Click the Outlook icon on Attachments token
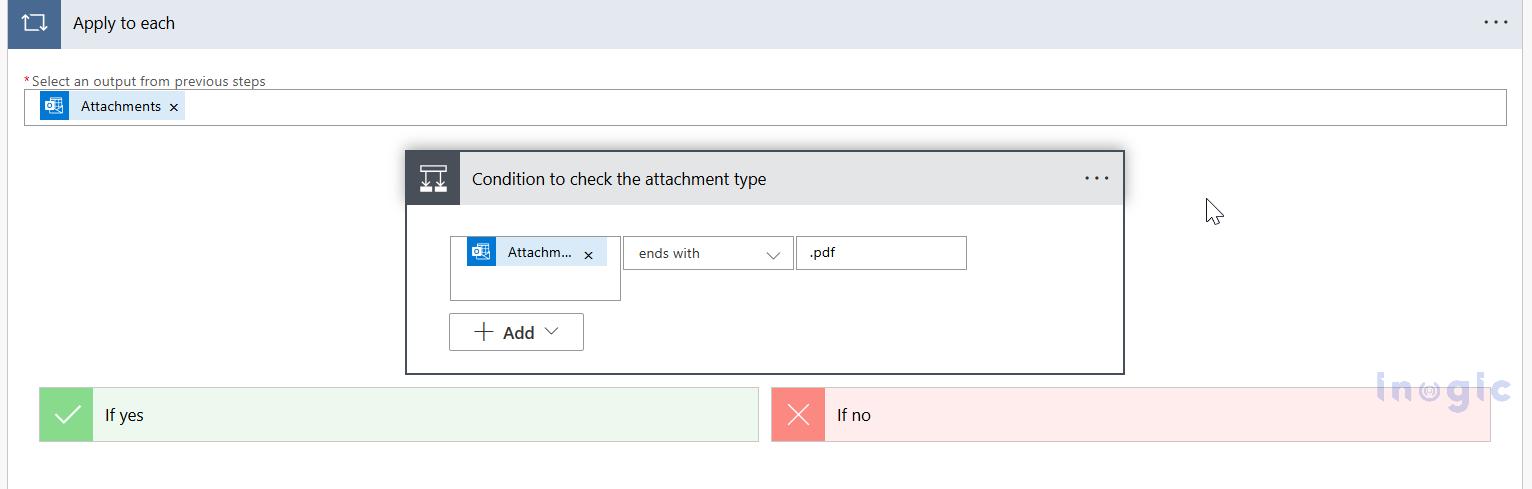This screenshot has height=489, width=1532. pos(54,106)
